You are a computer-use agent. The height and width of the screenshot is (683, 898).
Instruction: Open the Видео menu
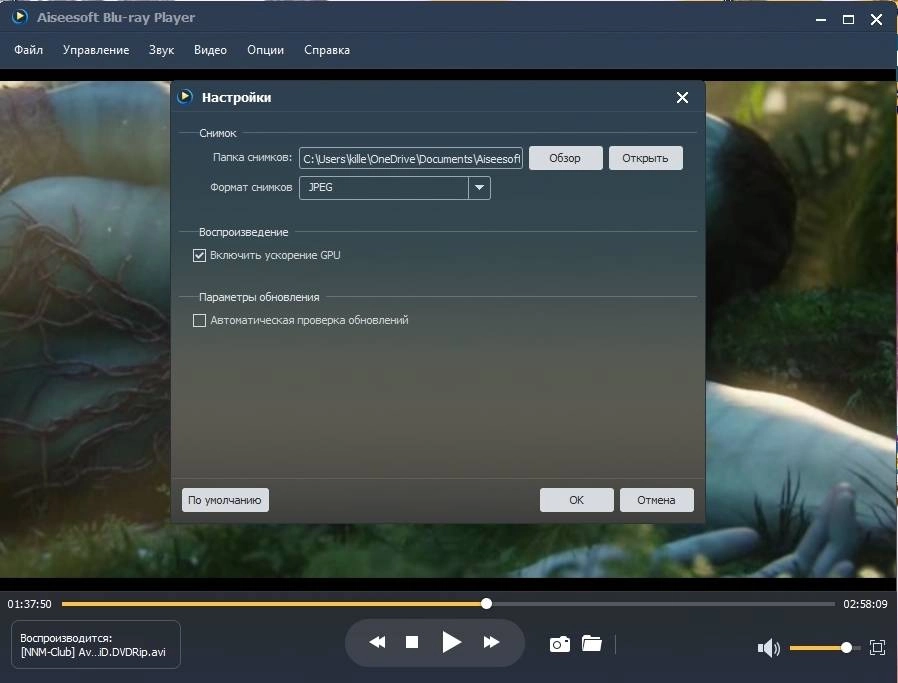[210, 50]
